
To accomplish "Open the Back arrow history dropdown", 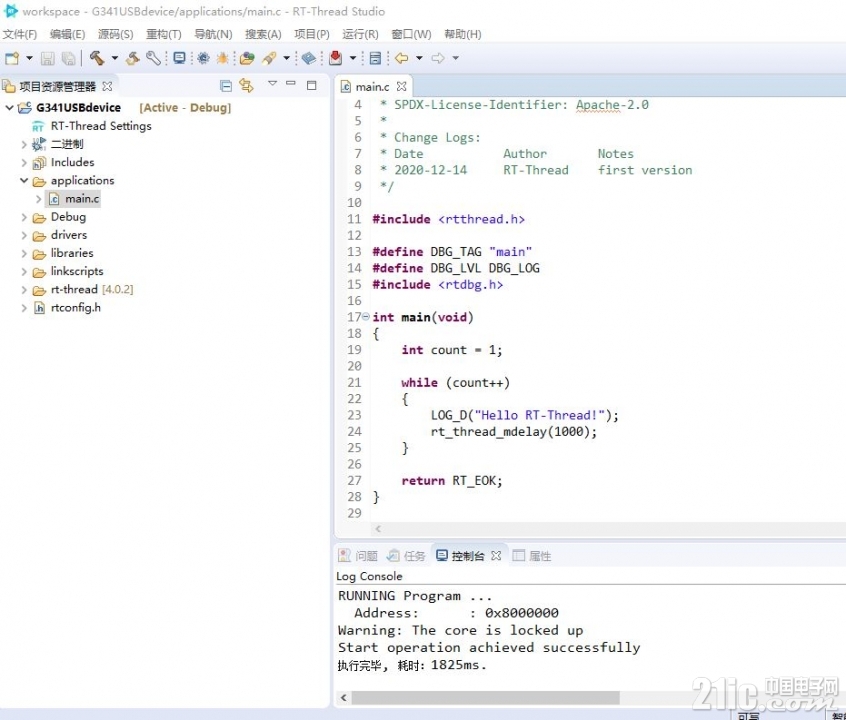I will [419, 58].
